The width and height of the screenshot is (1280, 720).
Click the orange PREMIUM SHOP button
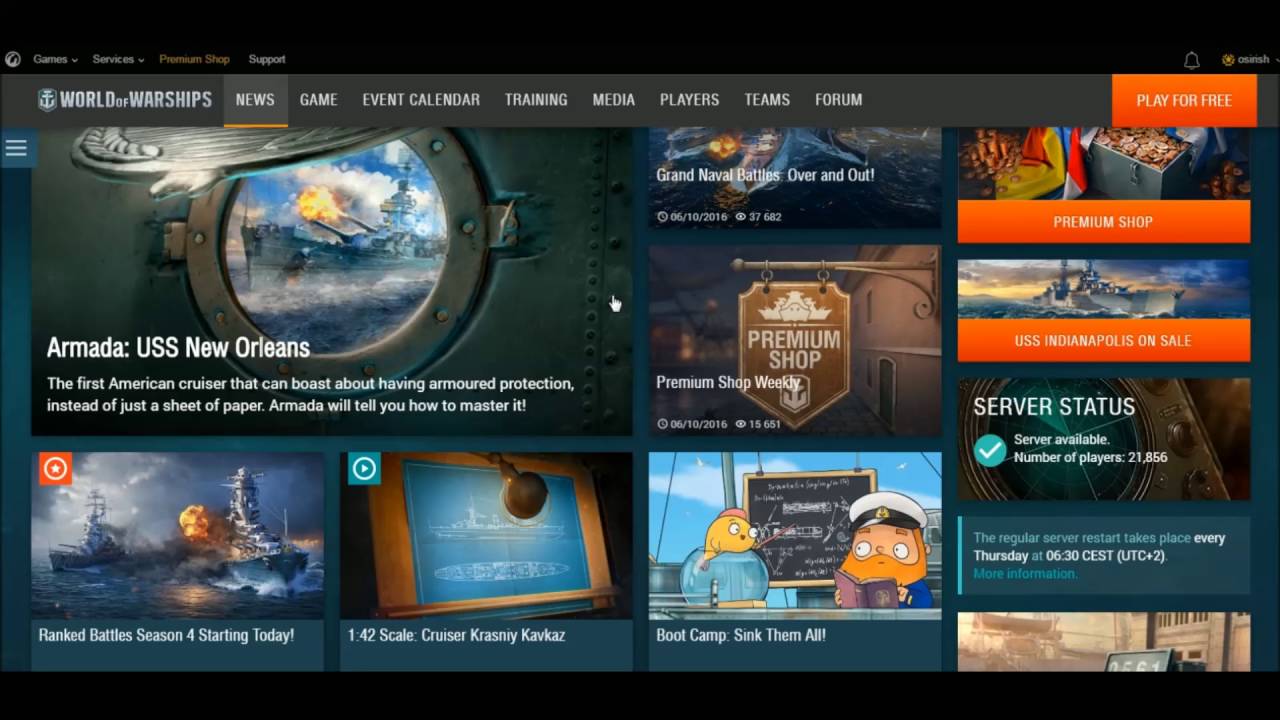point(1103,222)
